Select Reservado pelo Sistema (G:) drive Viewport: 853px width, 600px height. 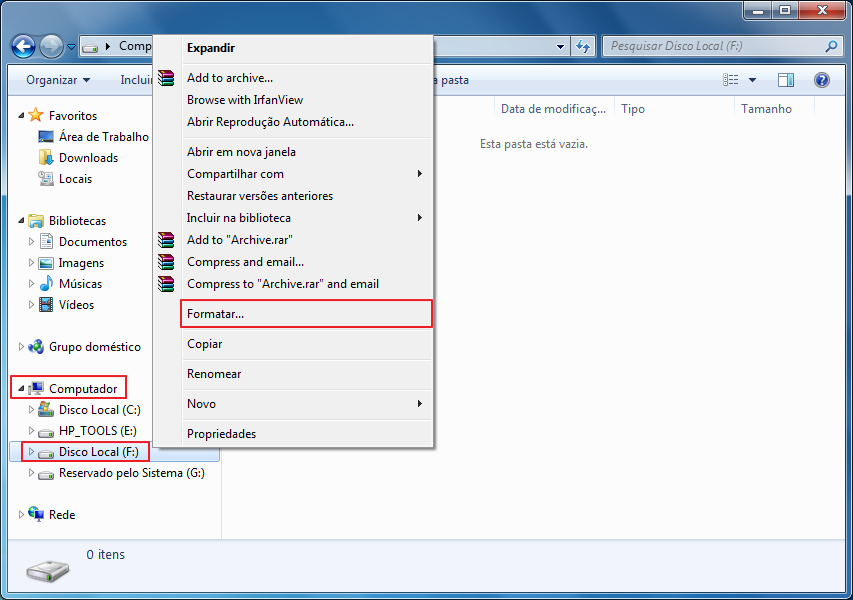pos(131,473)
